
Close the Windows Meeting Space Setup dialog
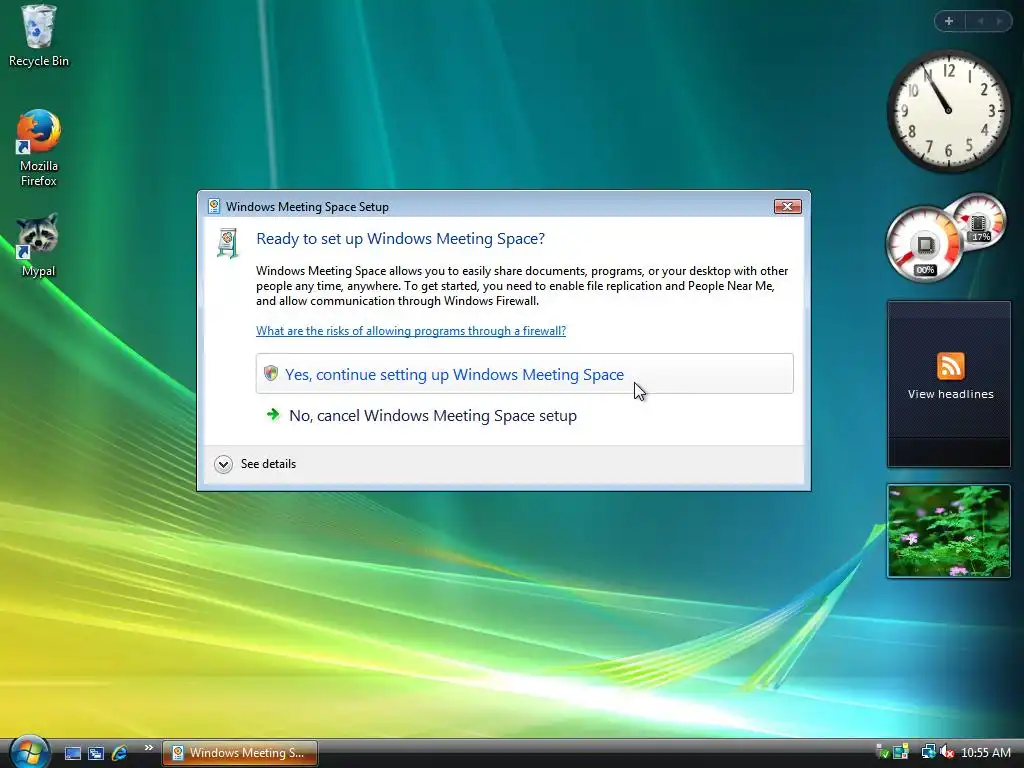click(788, 206)
